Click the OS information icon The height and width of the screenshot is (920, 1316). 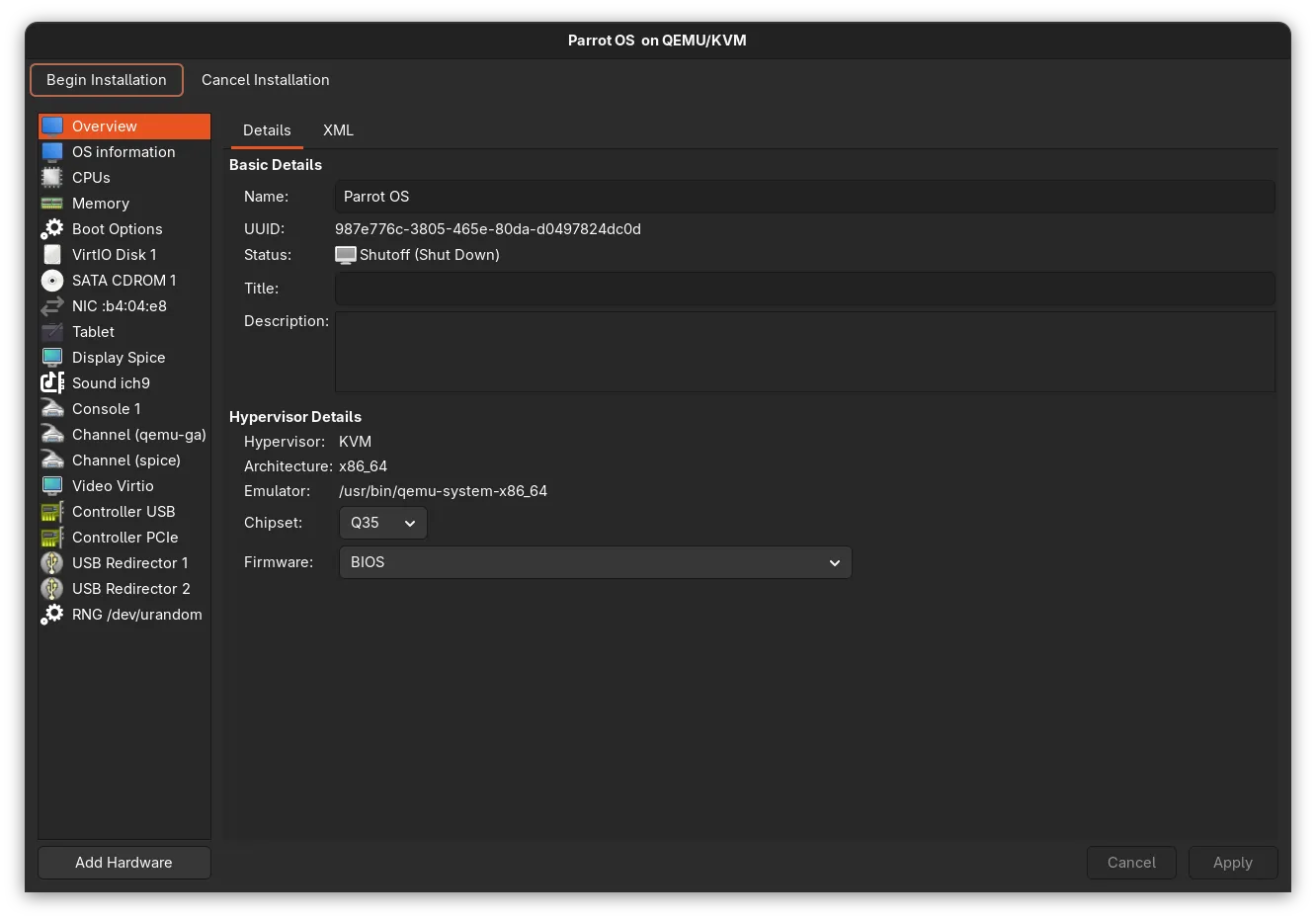[52, 152]
